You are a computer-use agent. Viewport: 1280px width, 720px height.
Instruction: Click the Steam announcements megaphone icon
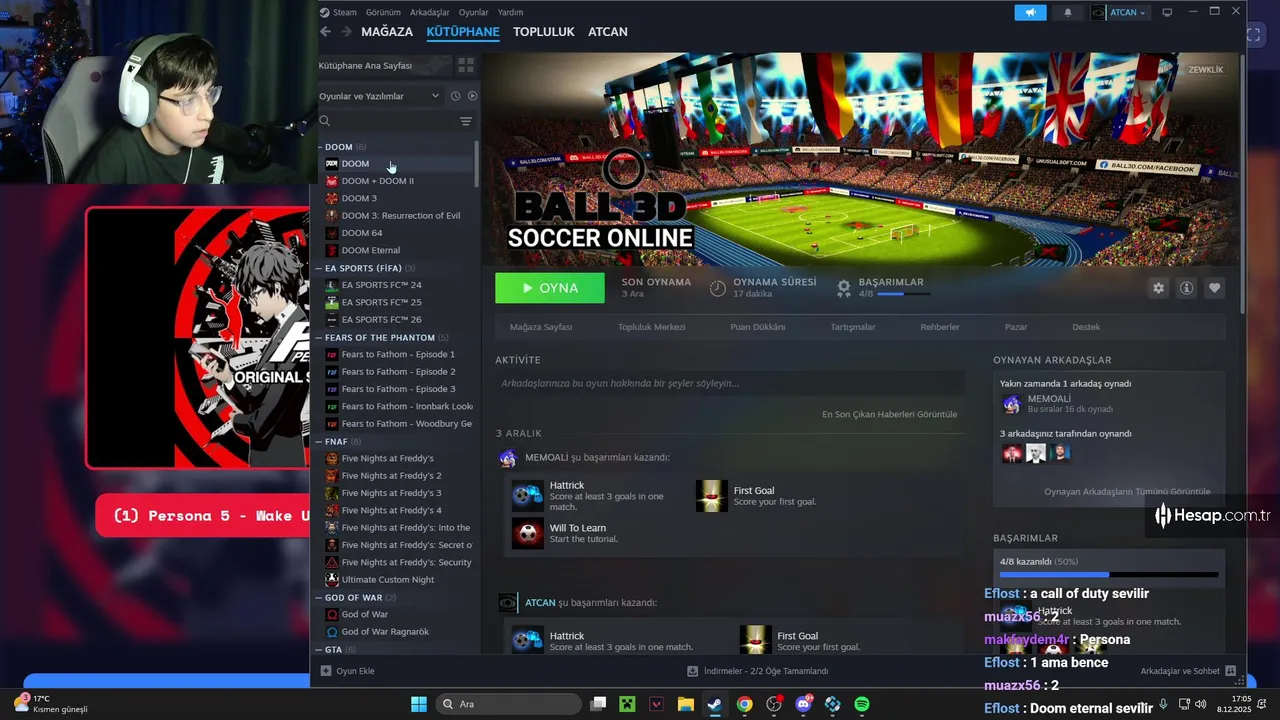click(x=1030, y=12)
